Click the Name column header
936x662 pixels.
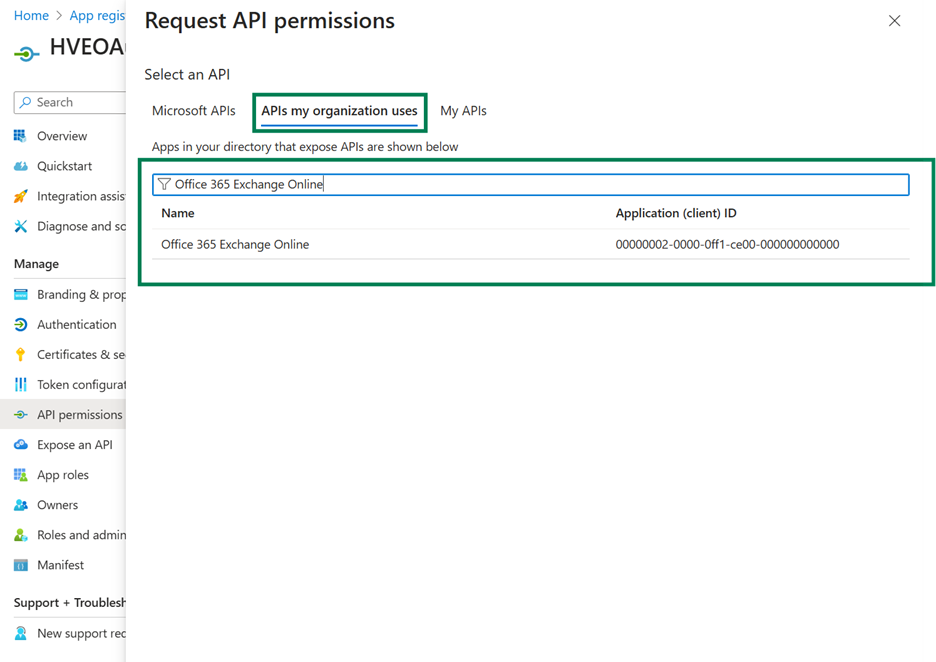pyautogui.click(x=178, y=213)
